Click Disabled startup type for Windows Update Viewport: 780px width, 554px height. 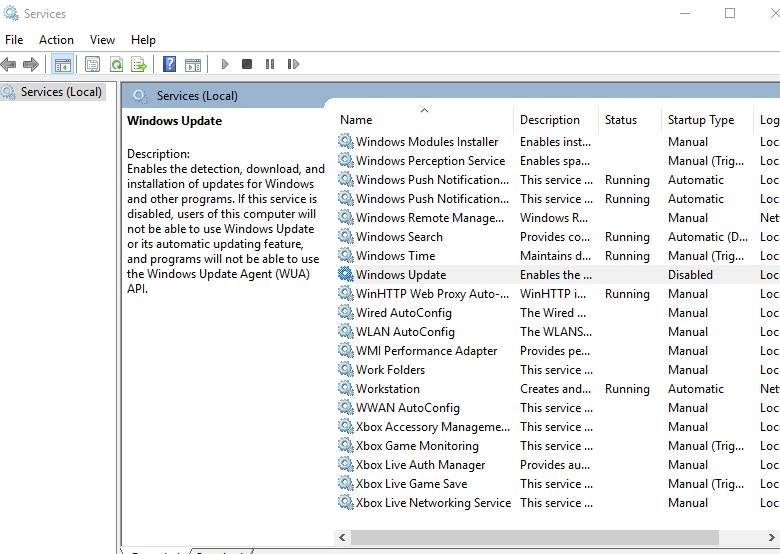point(690,275)
